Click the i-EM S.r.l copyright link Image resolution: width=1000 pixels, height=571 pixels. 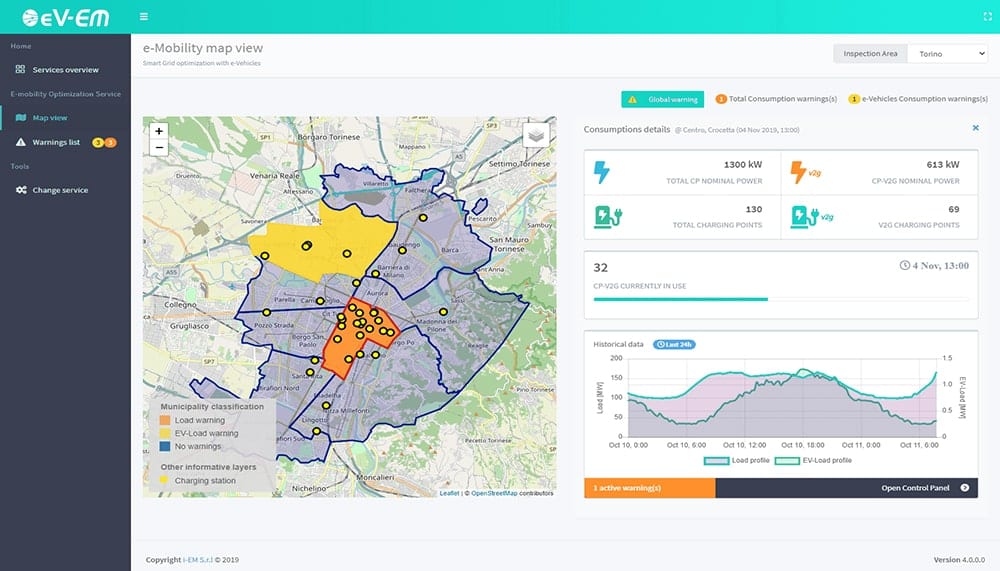pyautogui.click(x=198, y=560)
